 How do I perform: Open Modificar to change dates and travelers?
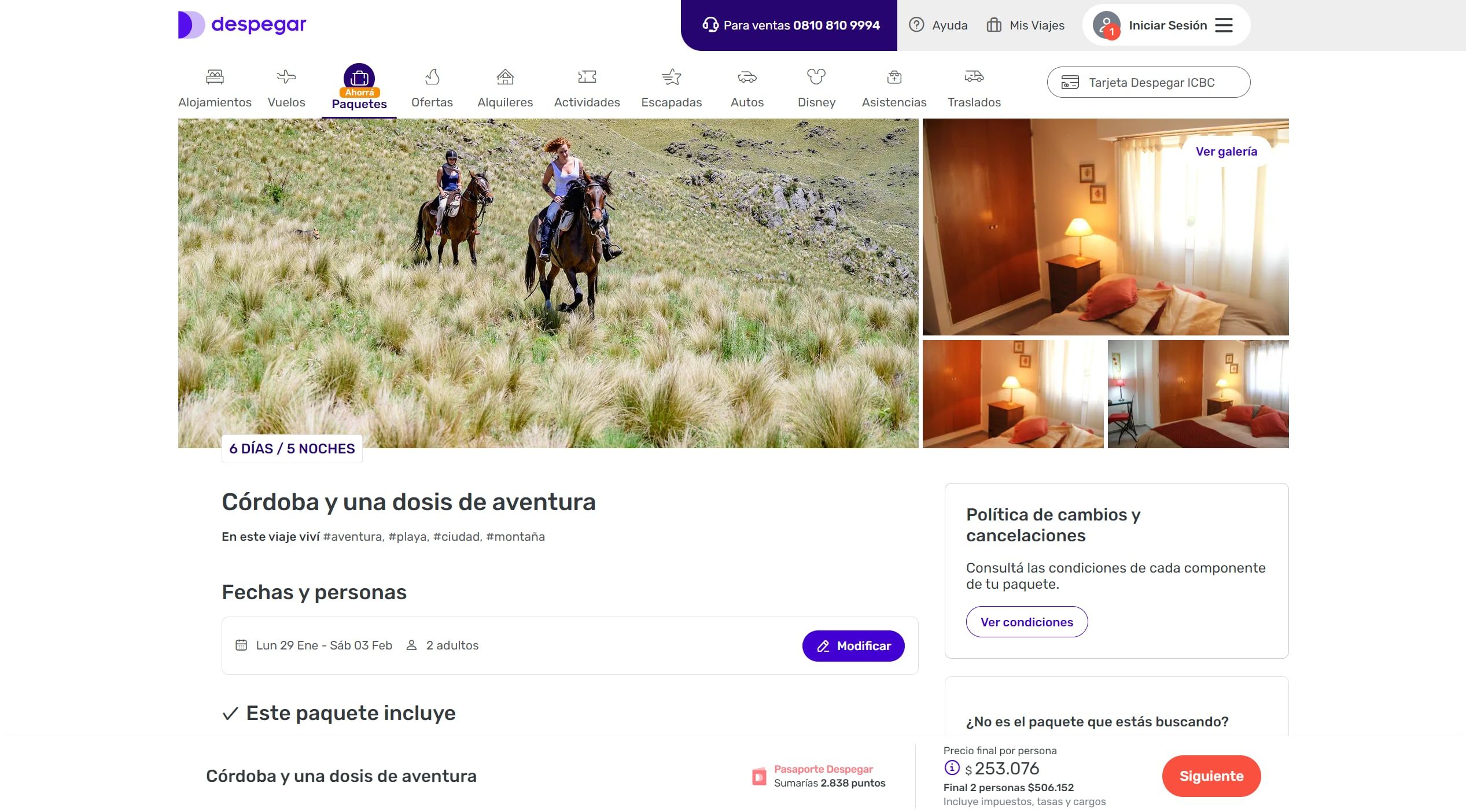click(x=853, y=646)
